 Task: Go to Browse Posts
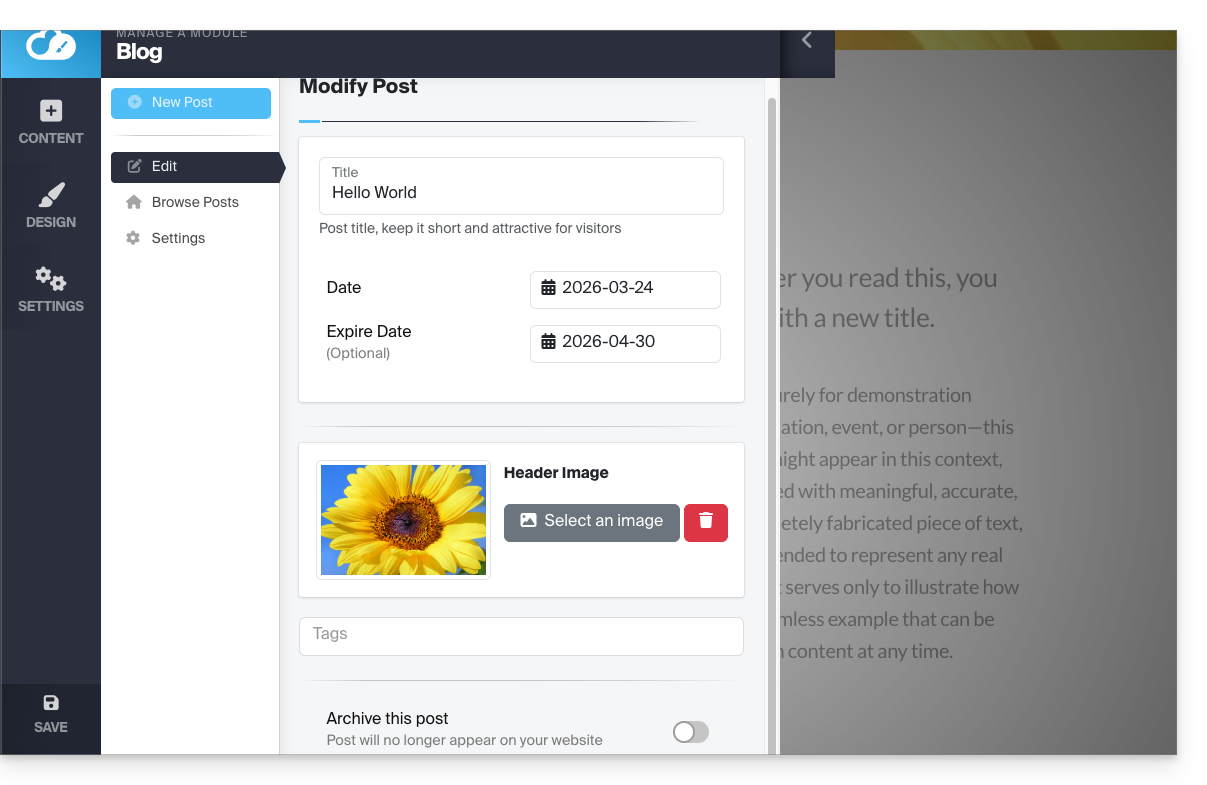(x=195, y=202)
